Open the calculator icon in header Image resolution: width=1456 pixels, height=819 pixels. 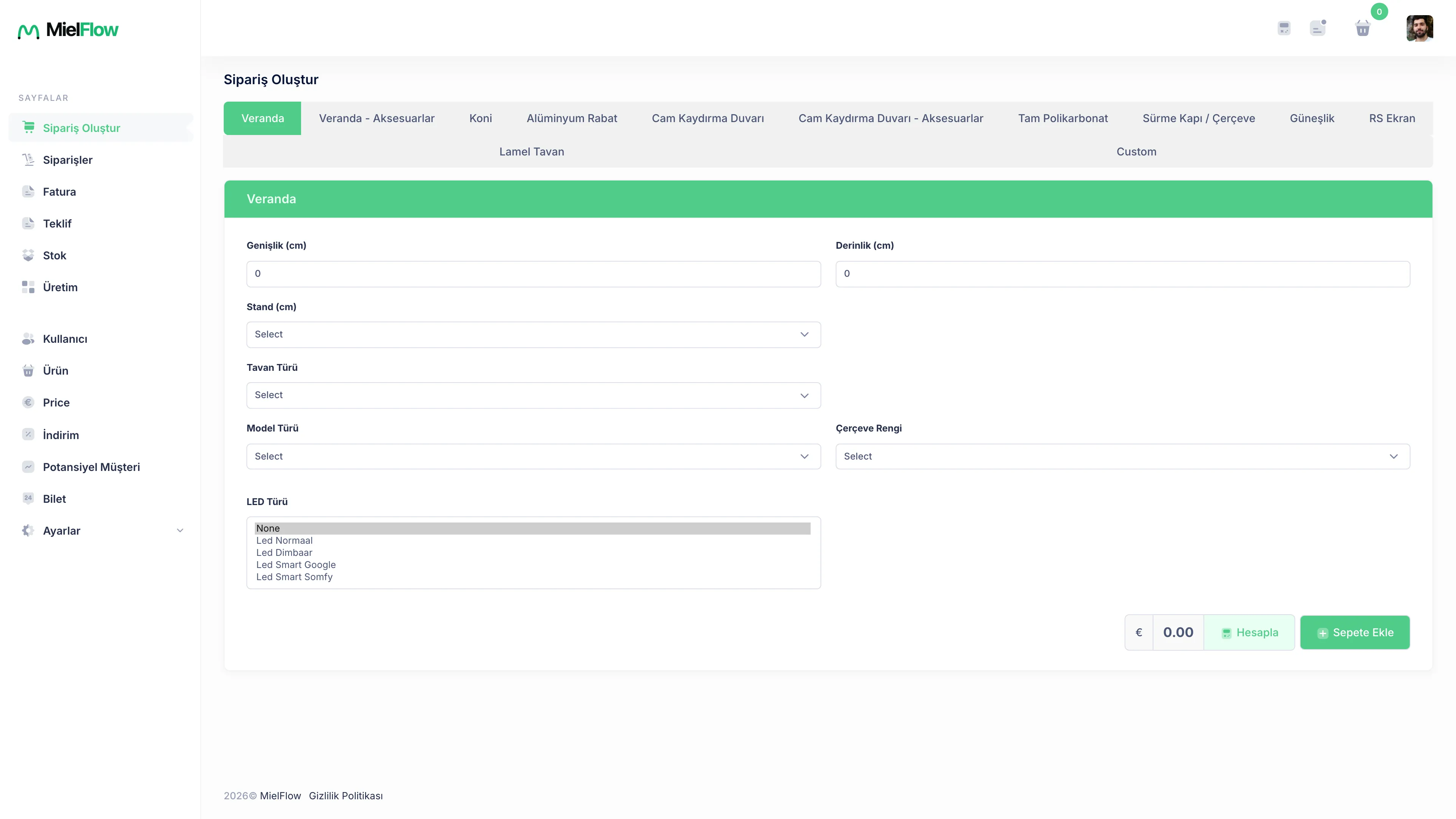tap(1284, 28)
